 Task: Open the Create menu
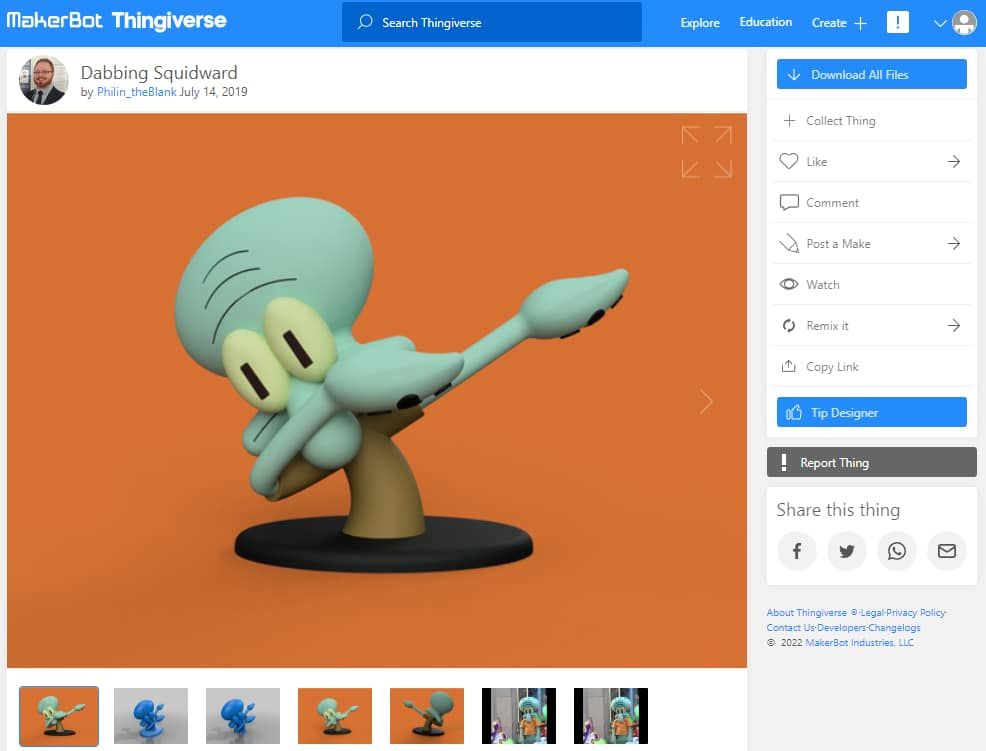pyautogui.click(x=837, y=22)
